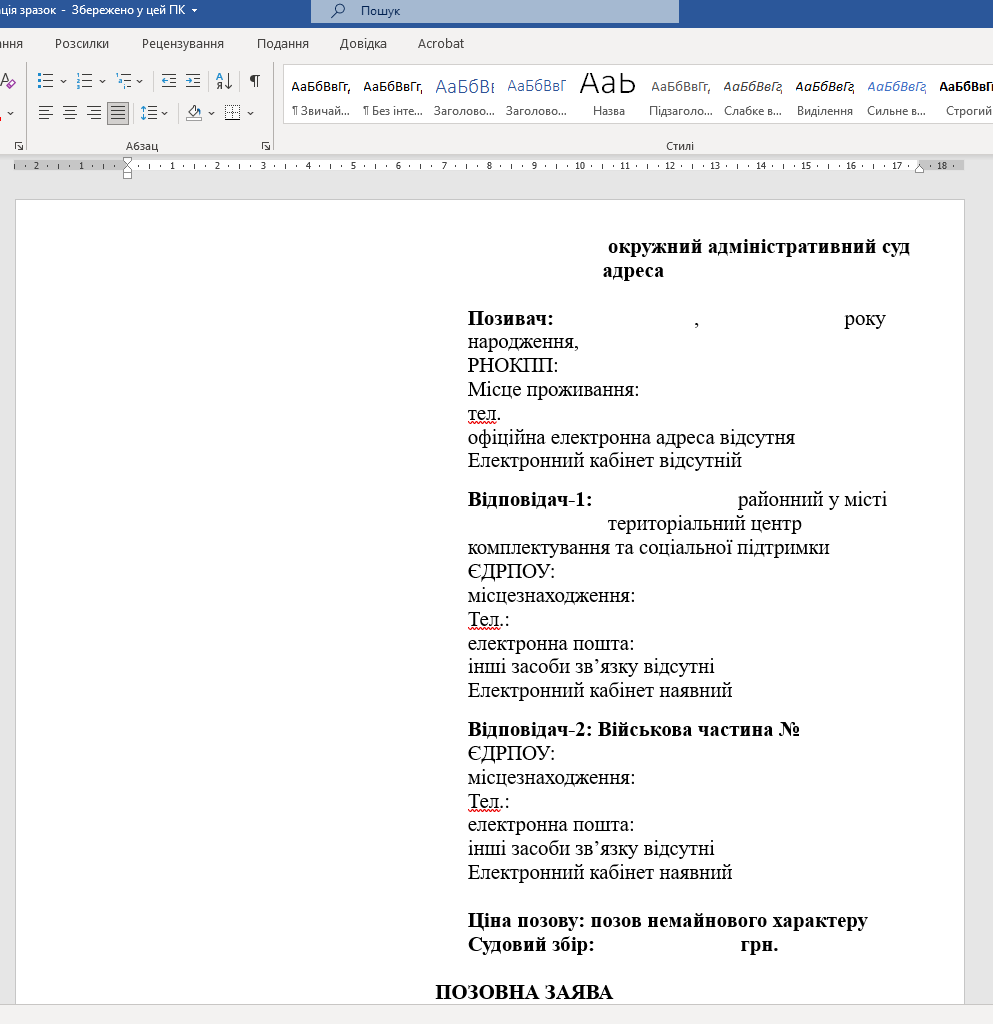Click the 'окружний адміністративний суд' line

tap(759, 247)
